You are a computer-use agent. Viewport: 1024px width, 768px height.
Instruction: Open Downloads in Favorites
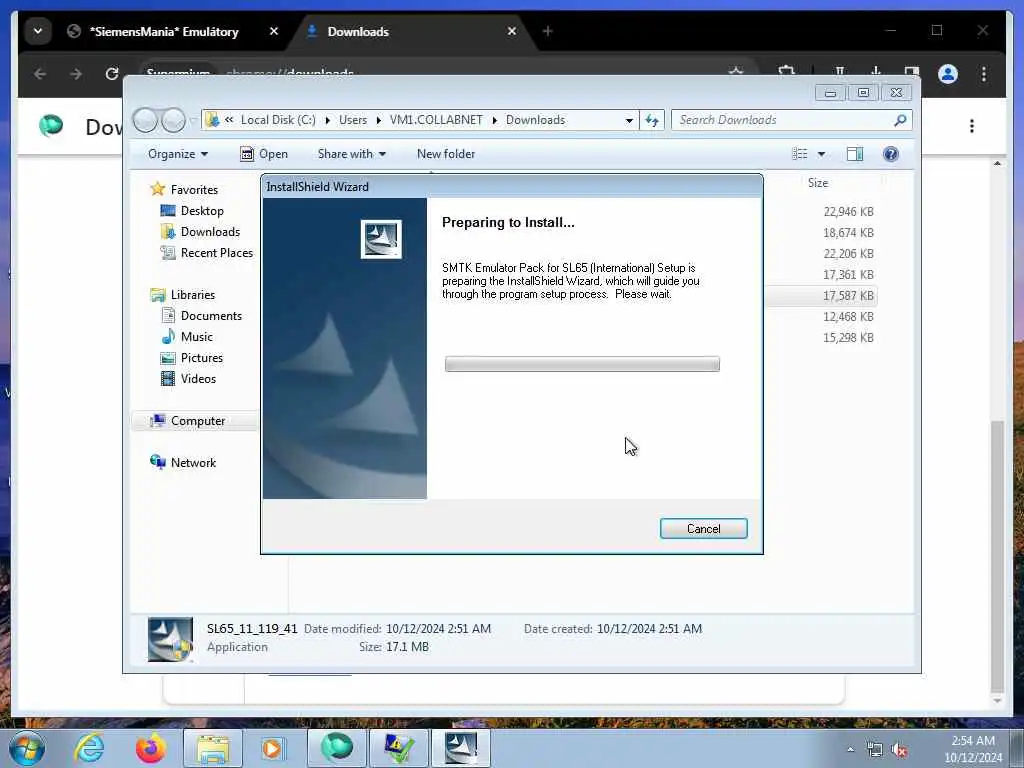pyautogui.click(x=210, y=232)
